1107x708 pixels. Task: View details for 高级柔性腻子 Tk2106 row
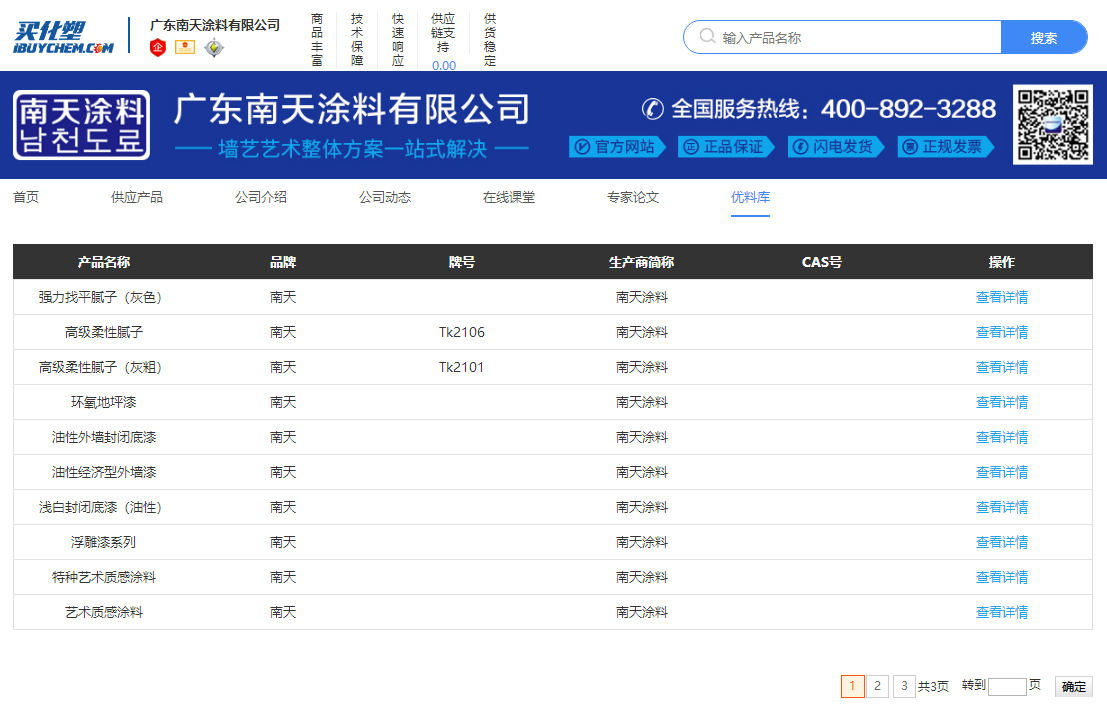pyautogui.click(x=1002, y=332)
